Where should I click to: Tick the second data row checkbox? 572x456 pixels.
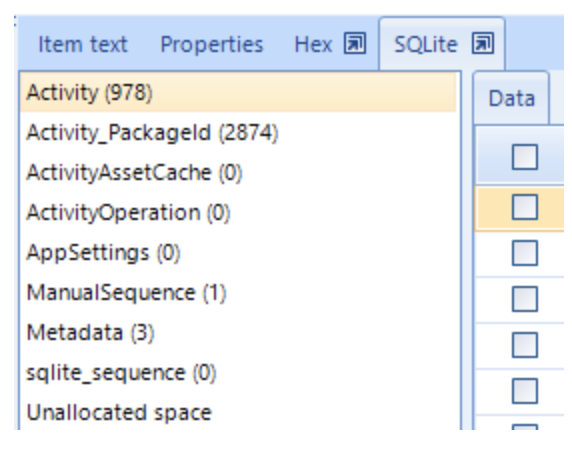tap(525, 252)
